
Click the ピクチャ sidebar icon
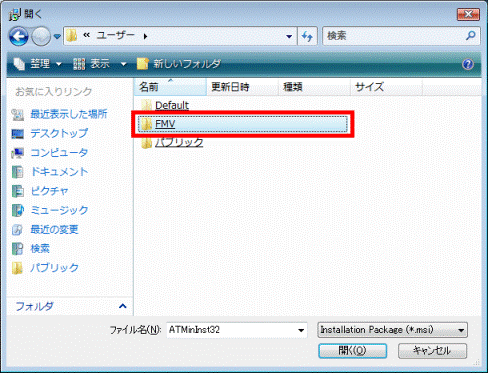tap(18, 191)
